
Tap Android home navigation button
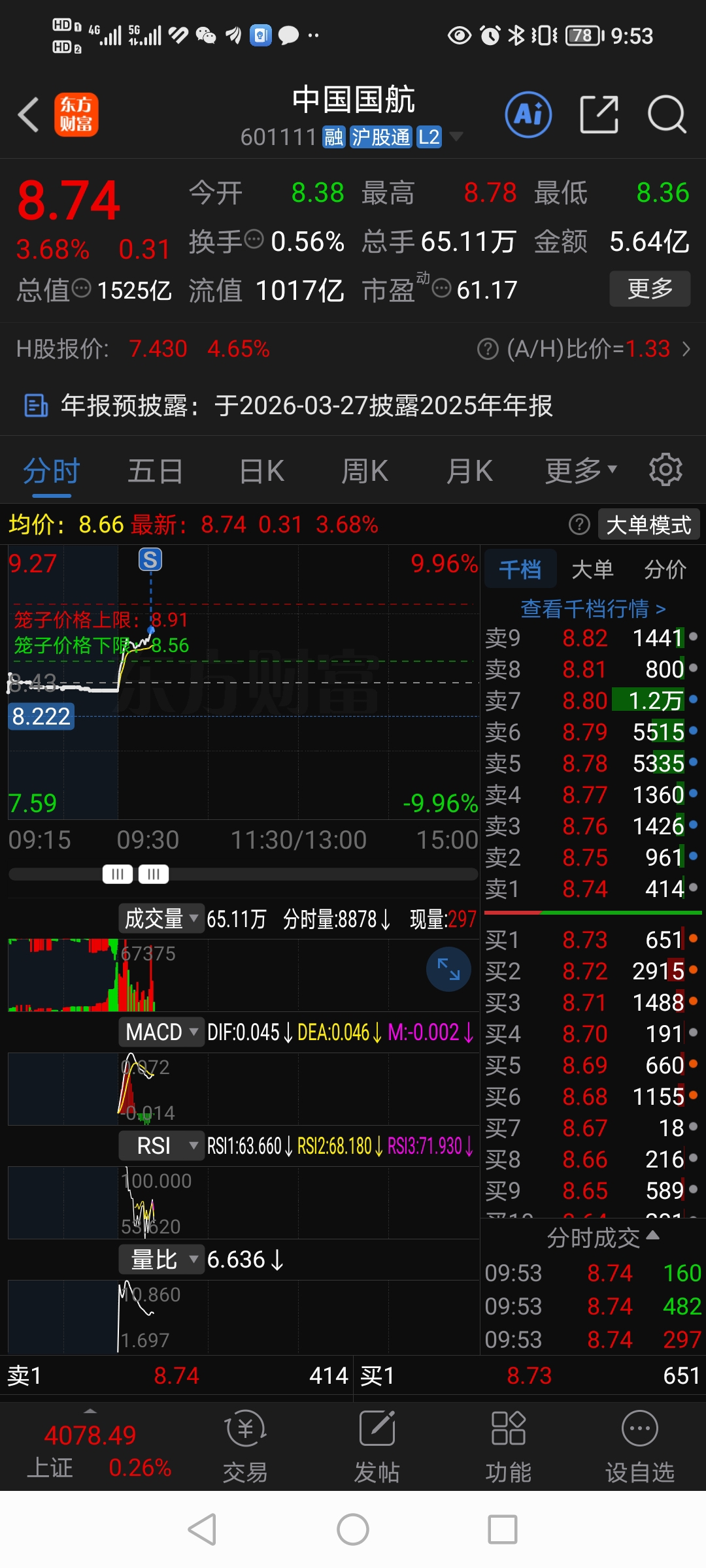coord(353,1529)
